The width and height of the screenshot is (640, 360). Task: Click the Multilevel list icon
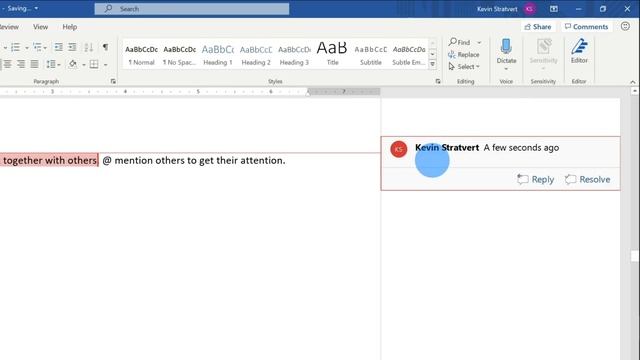point(38,47)
